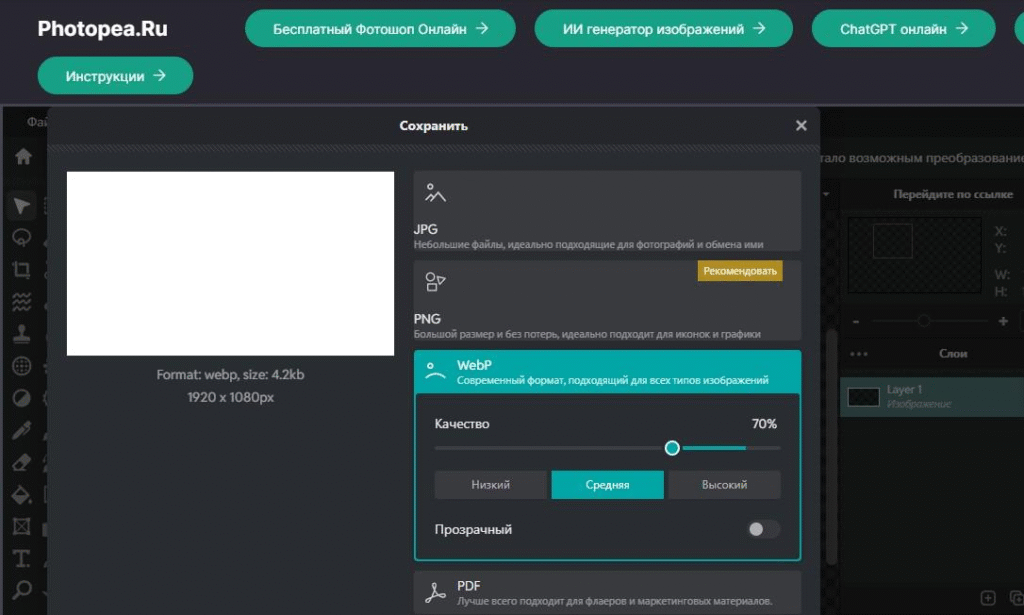Screen dimensions: 1024x615
Task: Choose the Высокий quality preset
Action: point(724,485)
